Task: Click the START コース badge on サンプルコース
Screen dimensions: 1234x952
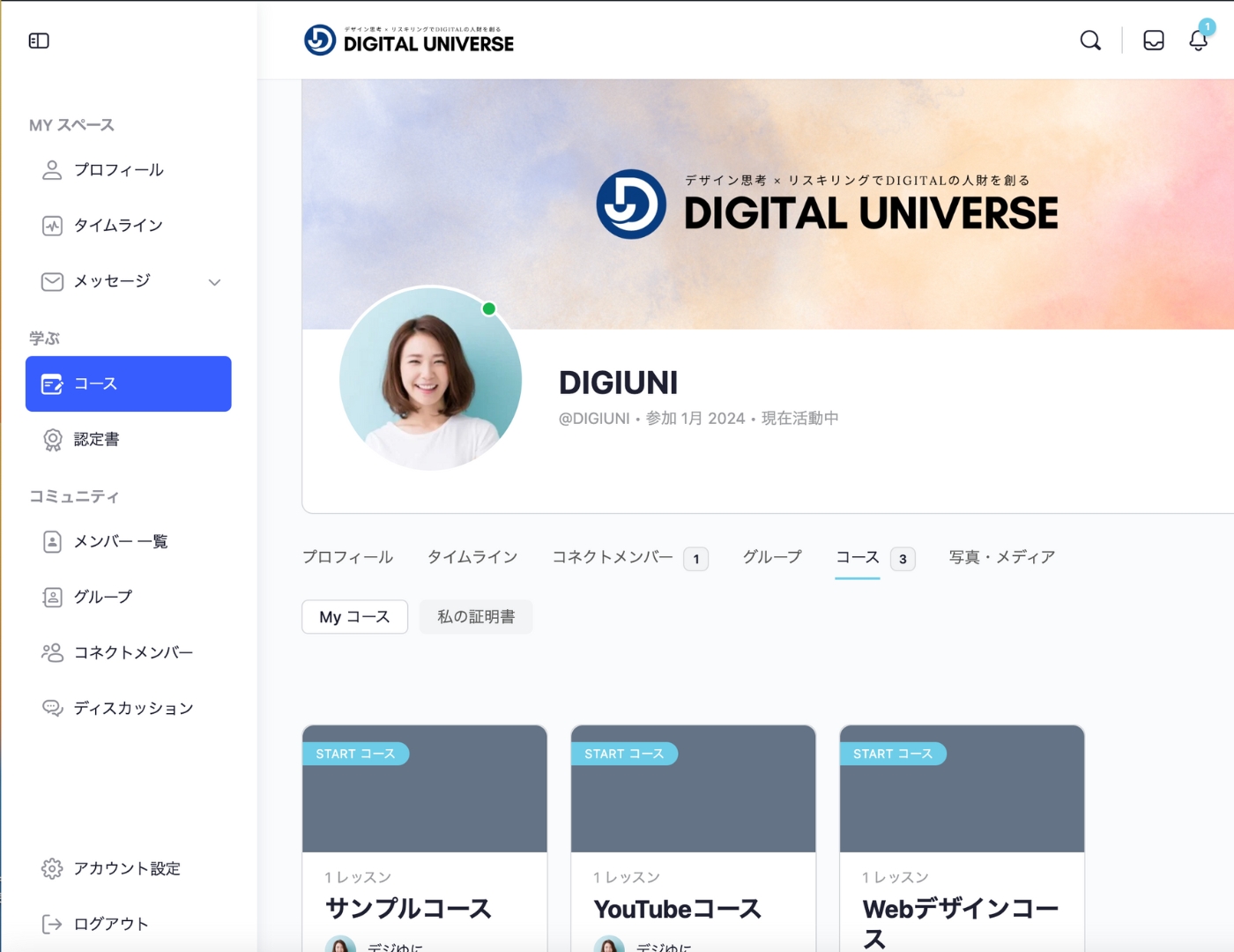Action: (x=355, y=754)
